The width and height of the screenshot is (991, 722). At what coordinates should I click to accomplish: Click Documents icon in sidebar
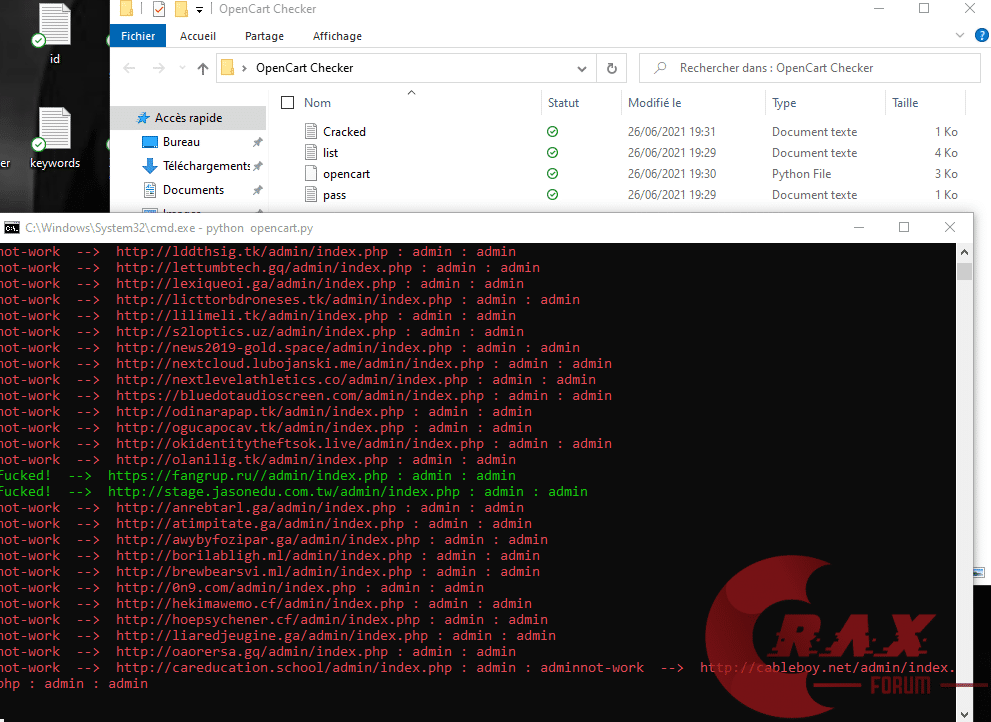coord(150,190)
